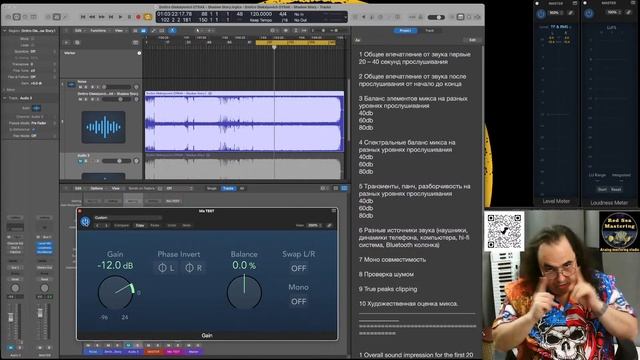Viewport: 640px width, 360px height.
Task: Open the LCD display mode dropdown
Action: point(345,17)
